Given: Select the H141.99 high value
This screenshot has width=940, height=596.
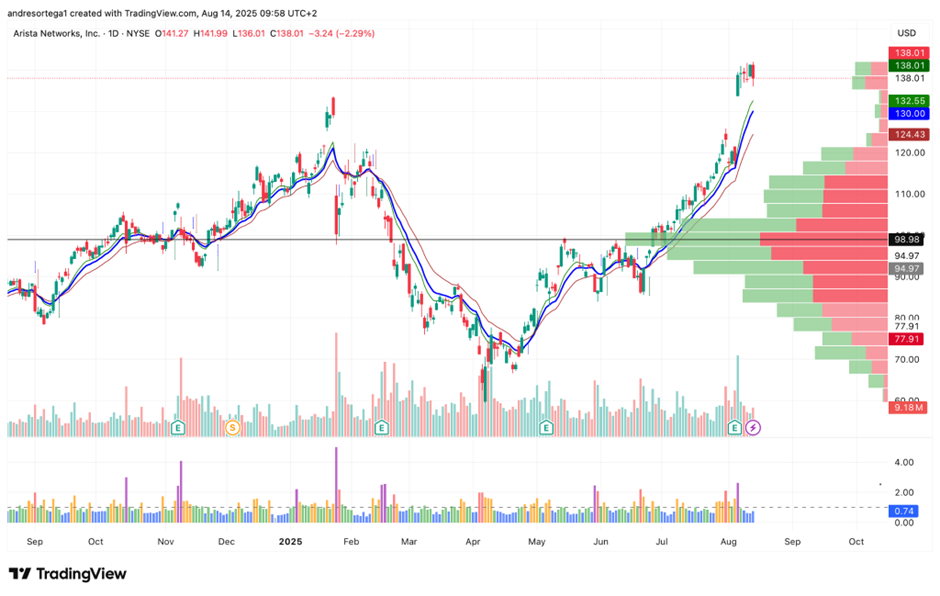Looking at the screenshot, I should point(210,34).
